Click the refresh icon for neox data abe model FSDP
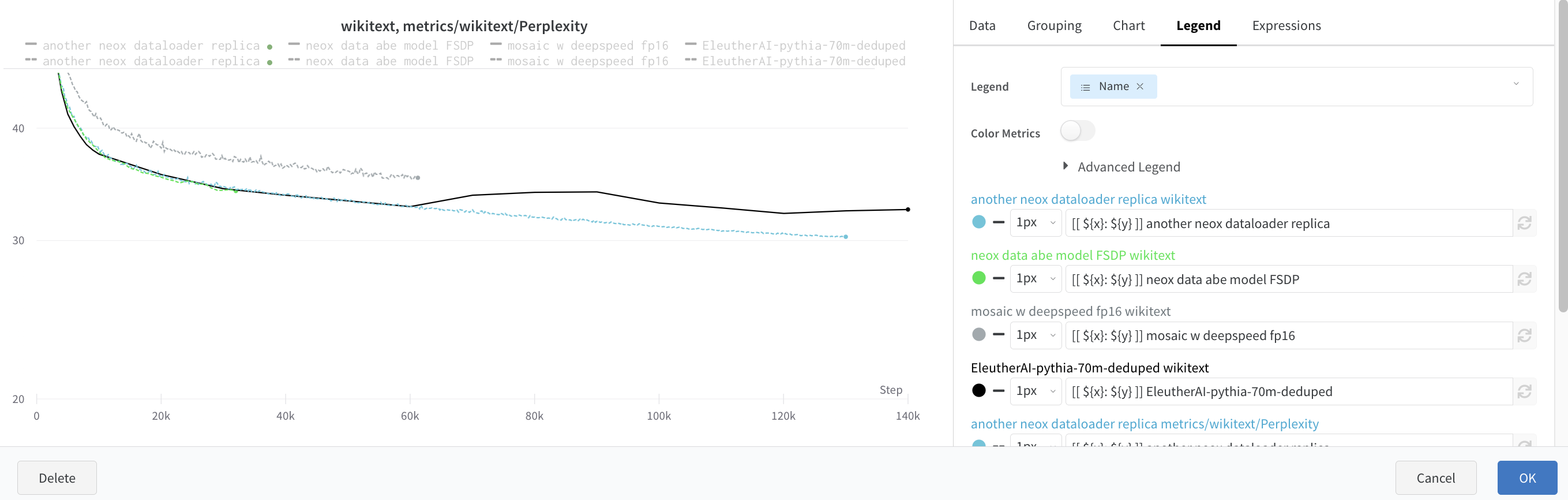 [1524, 279]
